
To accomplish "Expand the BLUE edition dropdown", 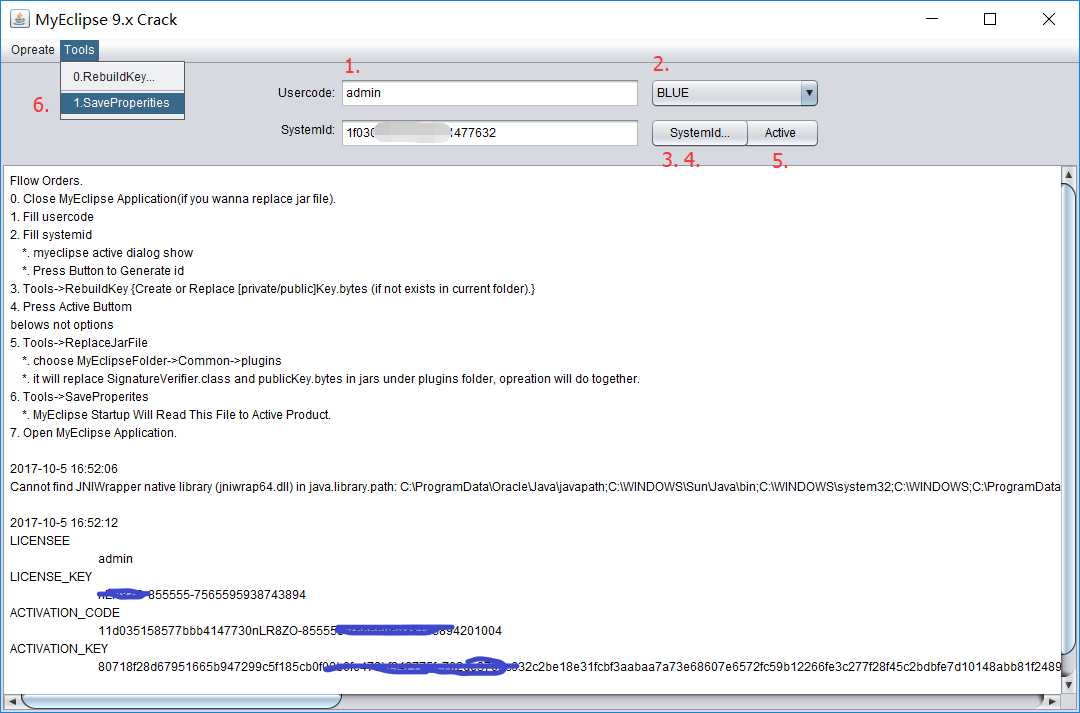I will 734,93.
